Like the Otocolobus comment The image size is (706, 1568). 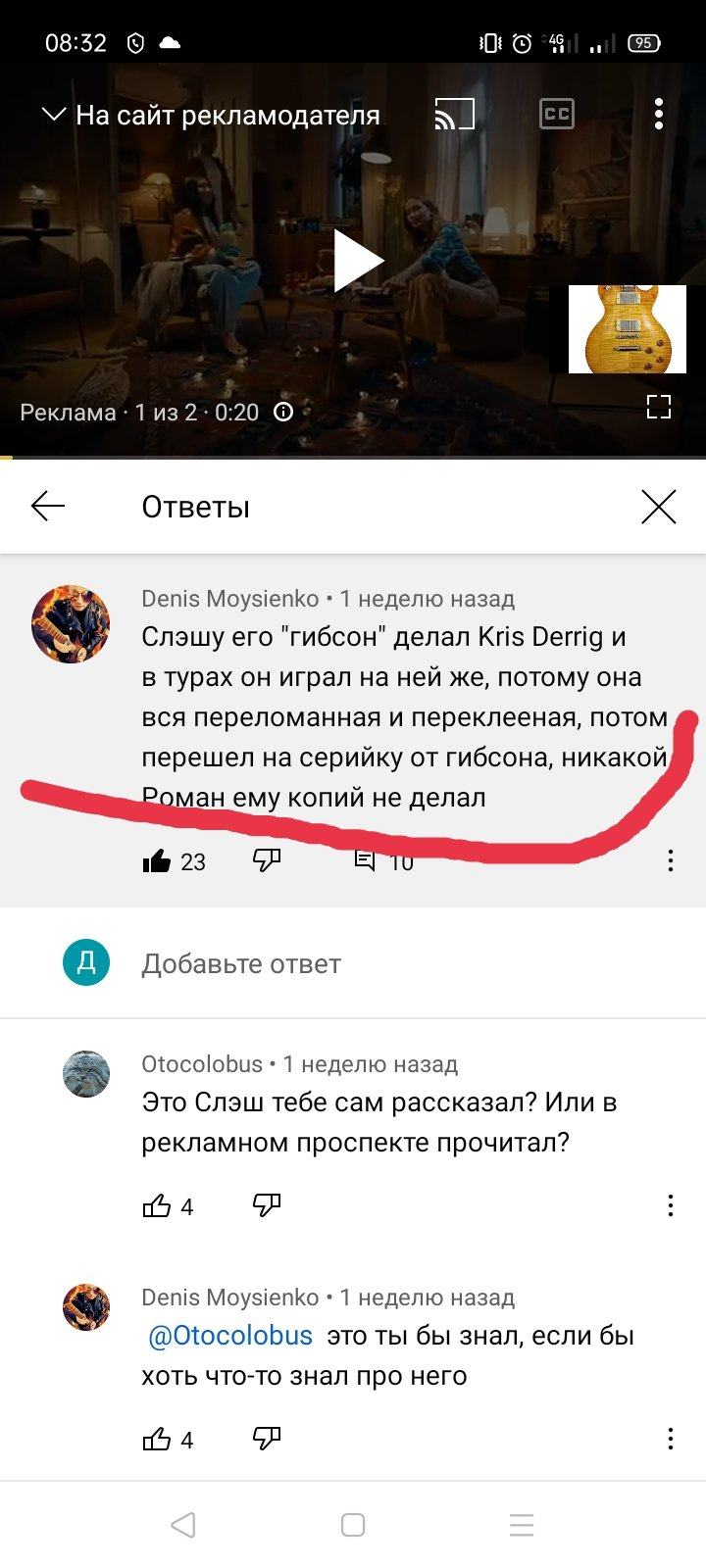(x=157, y=1205)
